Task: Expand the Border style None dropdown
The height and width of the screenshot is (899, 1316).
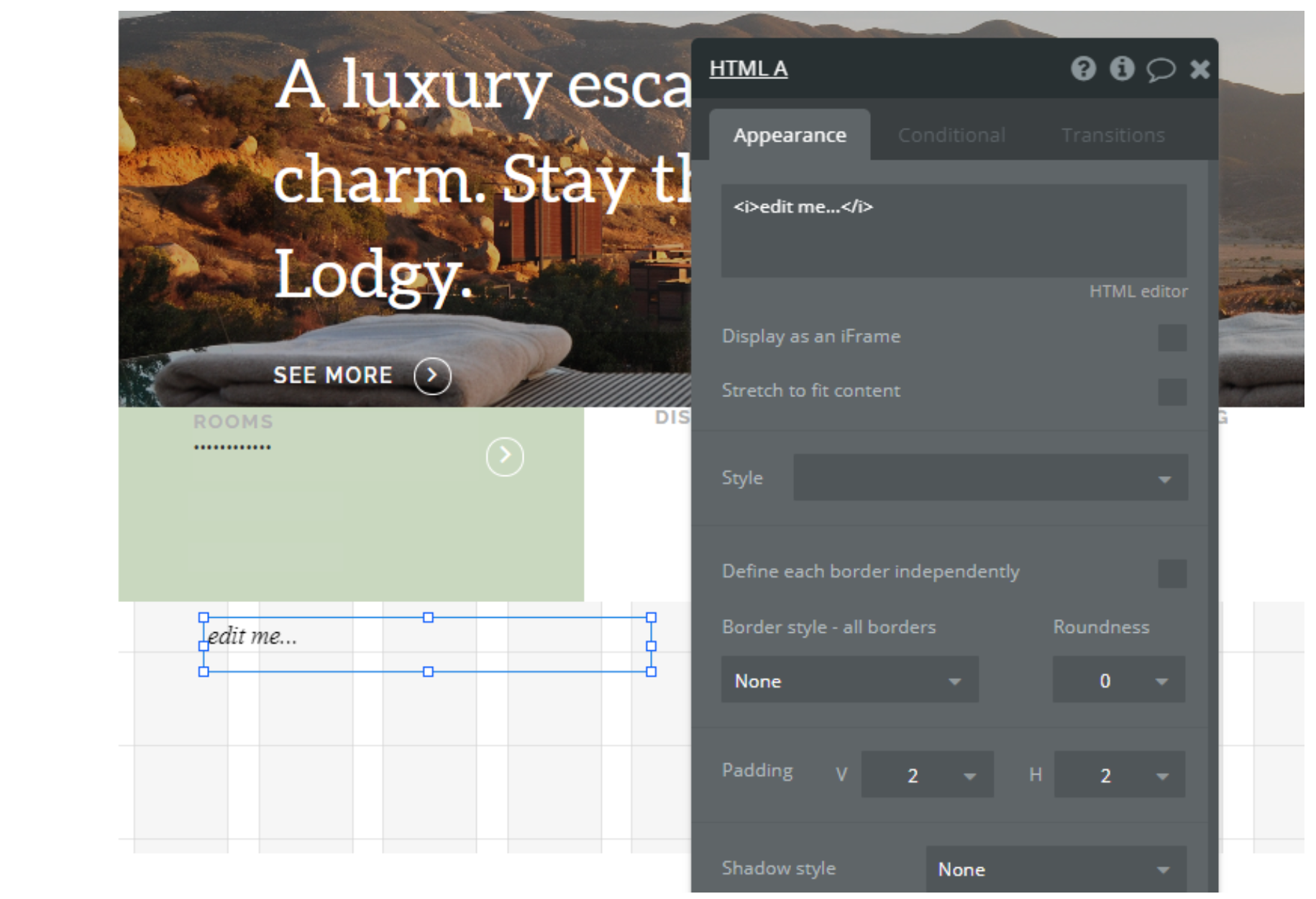Action: (849, 680)
